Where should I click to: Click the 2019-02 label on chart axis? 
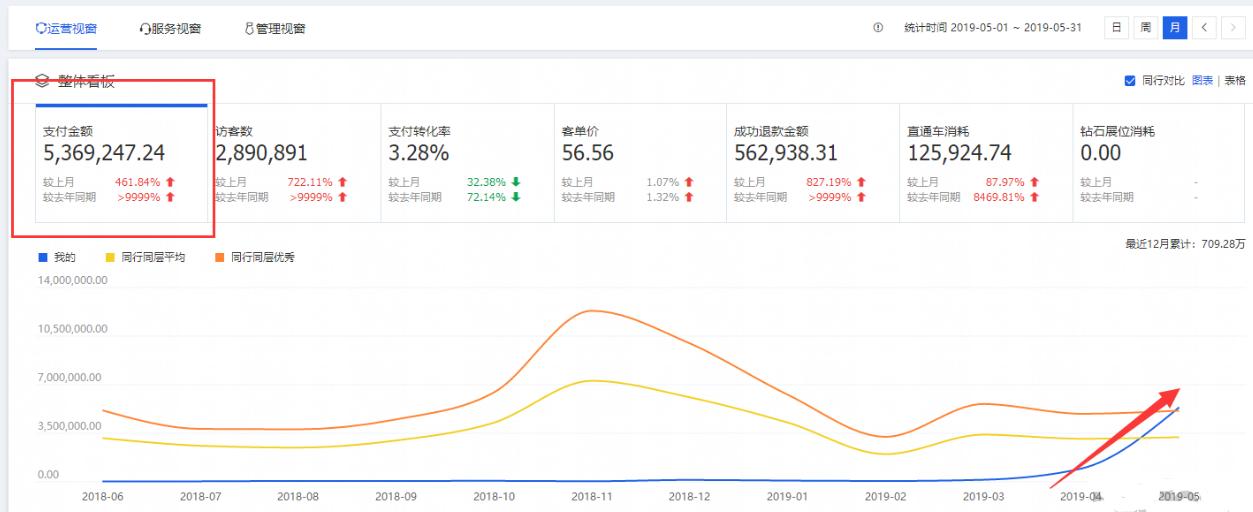click(885, 496)
